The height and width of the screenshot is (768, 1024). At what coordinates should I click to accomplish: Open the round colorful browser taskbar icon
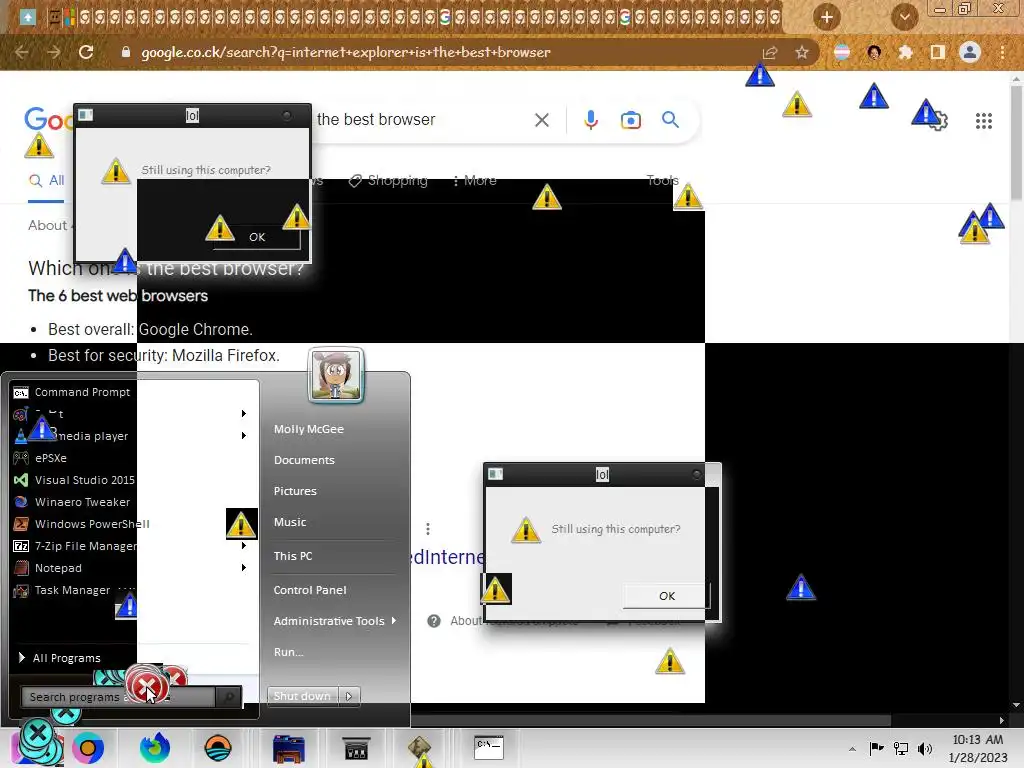pos(88,748)
